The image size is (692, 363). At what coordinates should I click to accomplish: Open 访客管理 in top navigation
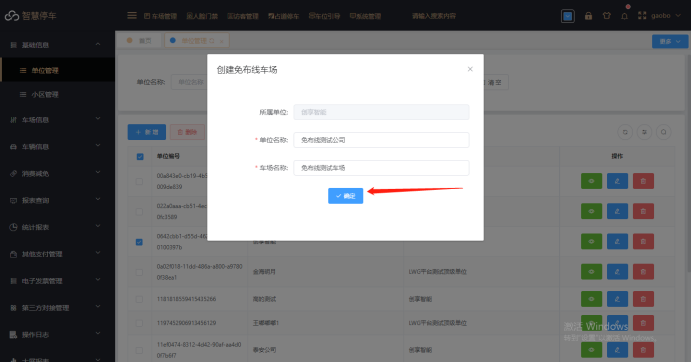pyautogui.click(x=243, y=16)
